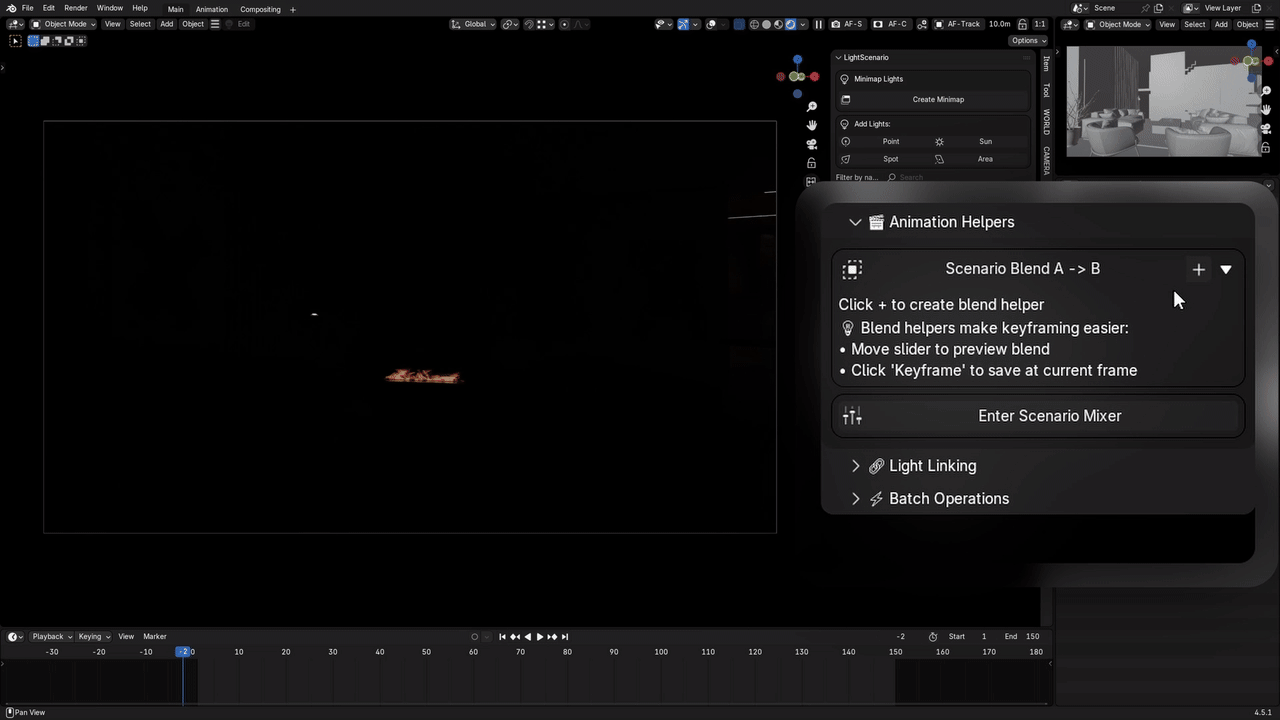Switch to the Compositing workspace tab
This screenshot has width=1280, height=720.
coord(260,9)
